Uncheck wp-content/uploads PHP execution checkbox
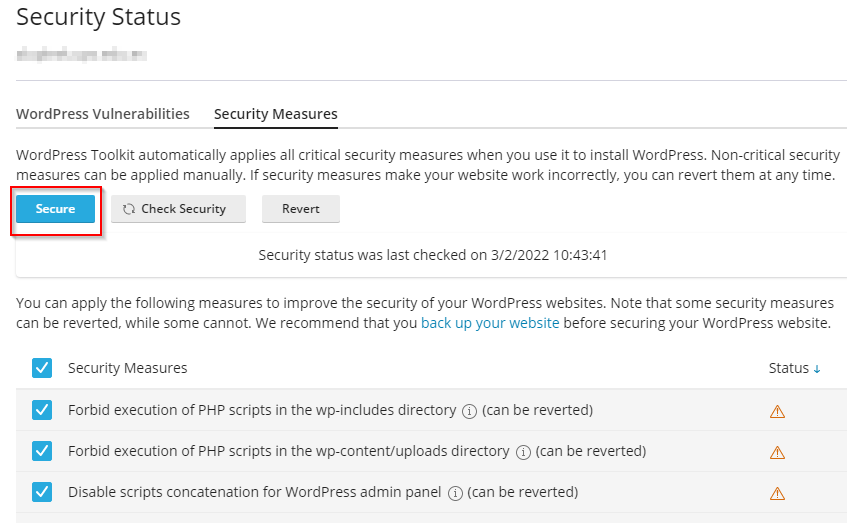This screenshot has height=523, width=847. pos(42,451)
